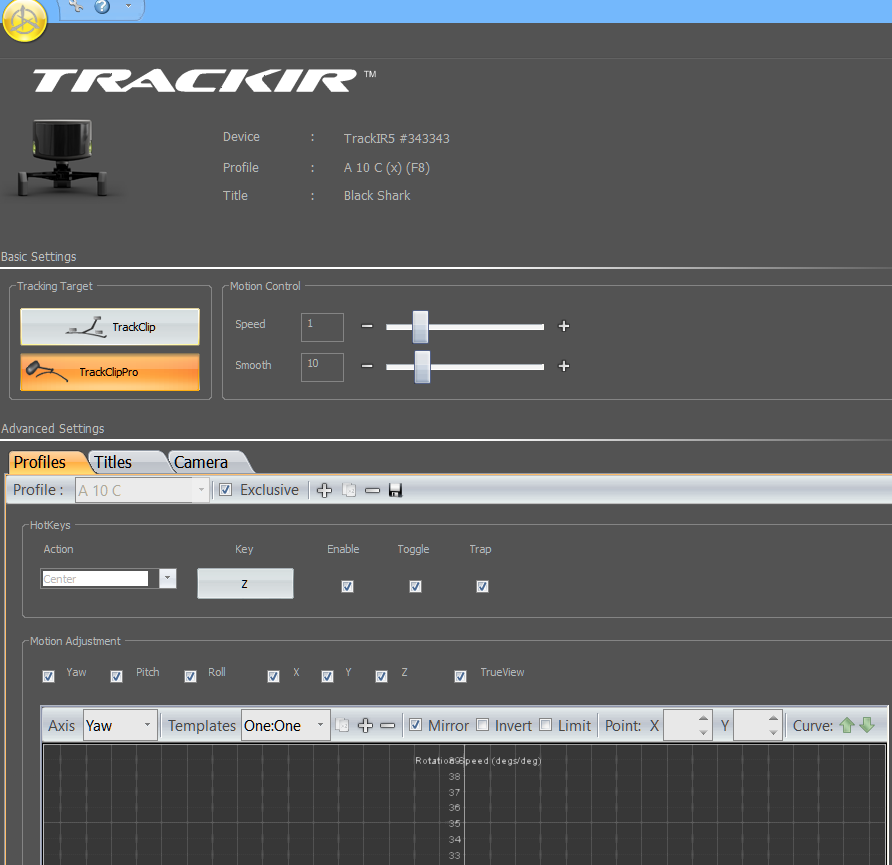Enable the Invert checkbox
Image resolution: width=892 pixels, height=865 pixels.
[x=482, y=725]
